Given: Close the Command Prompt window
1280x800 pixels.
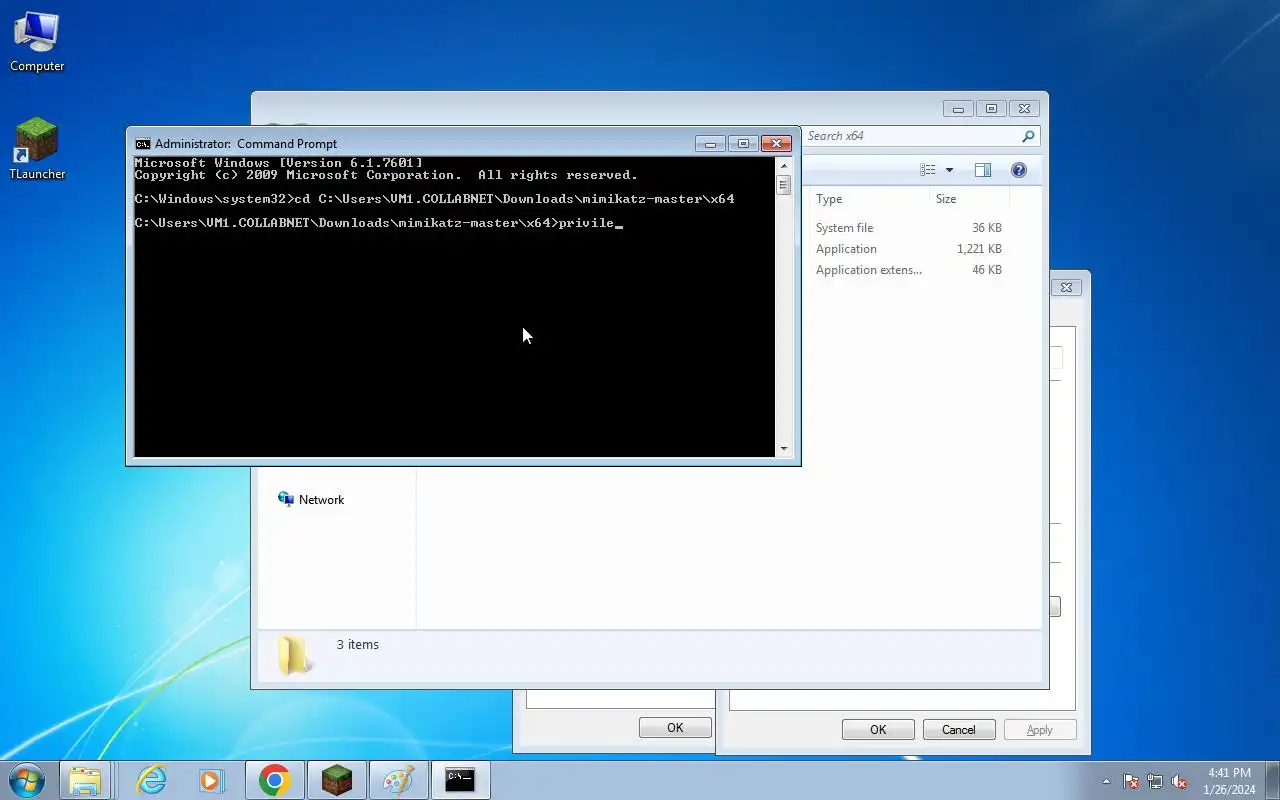Looking at the screenshot, I should 776,144.
